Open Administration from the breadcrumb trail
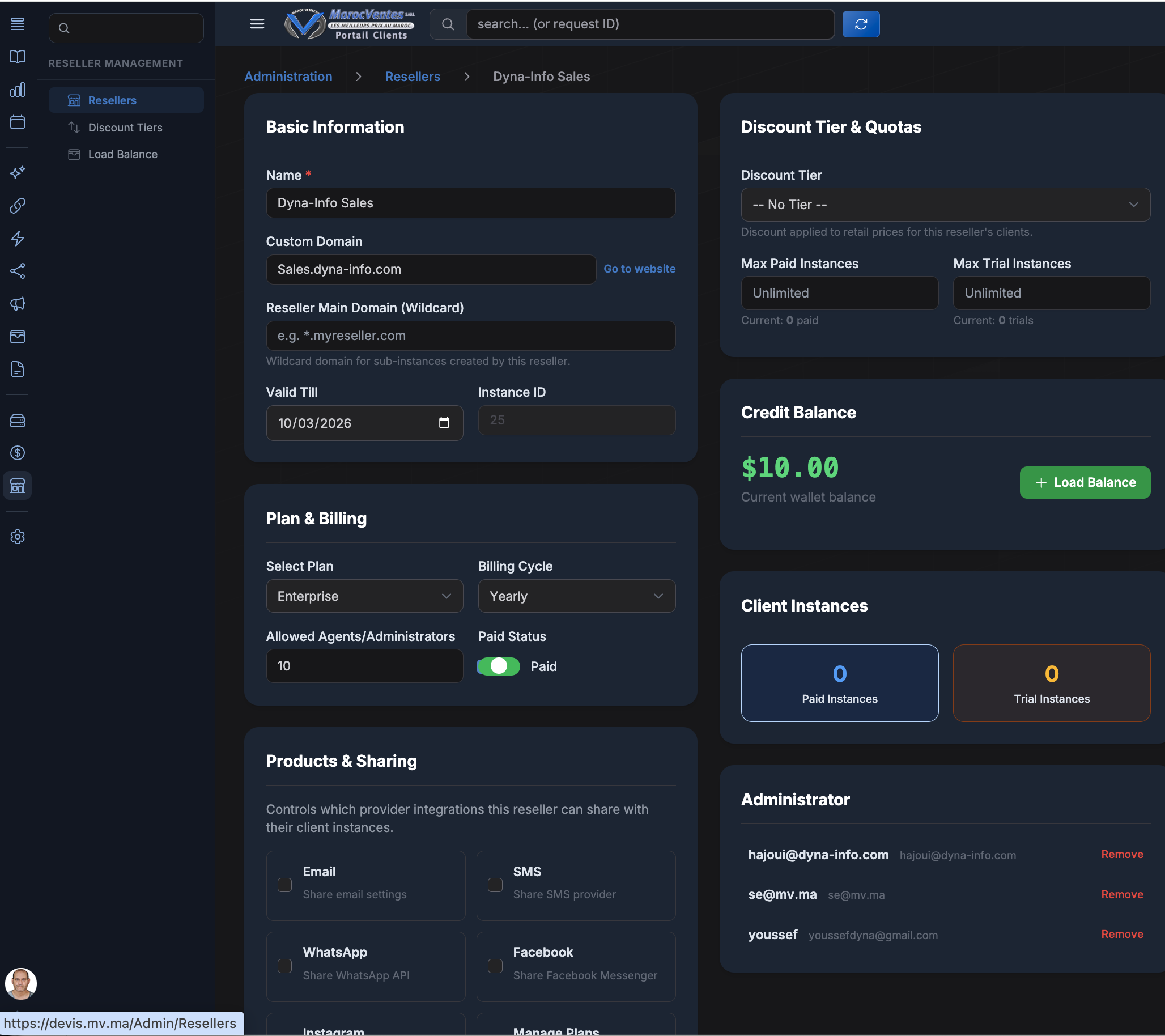The height and width of the screenshot is (1036, 1165). point(288,77)
